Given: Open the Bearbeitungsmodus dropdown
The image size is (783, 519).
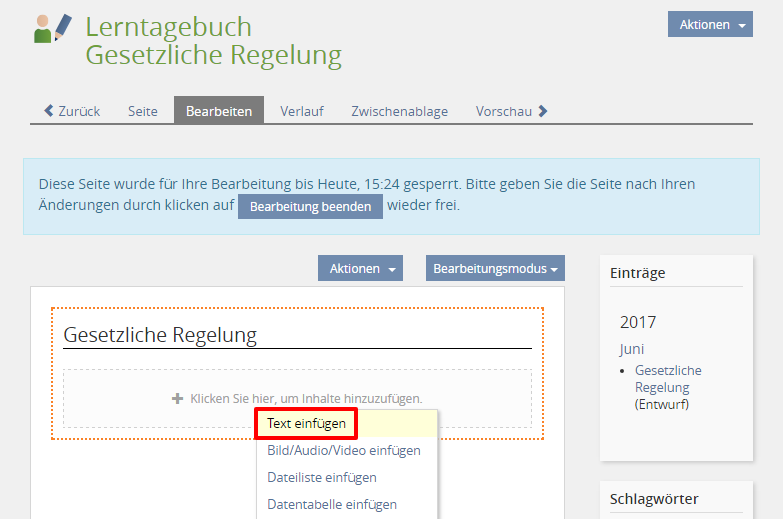Looking at the screenshot, I should click(495, 268).
